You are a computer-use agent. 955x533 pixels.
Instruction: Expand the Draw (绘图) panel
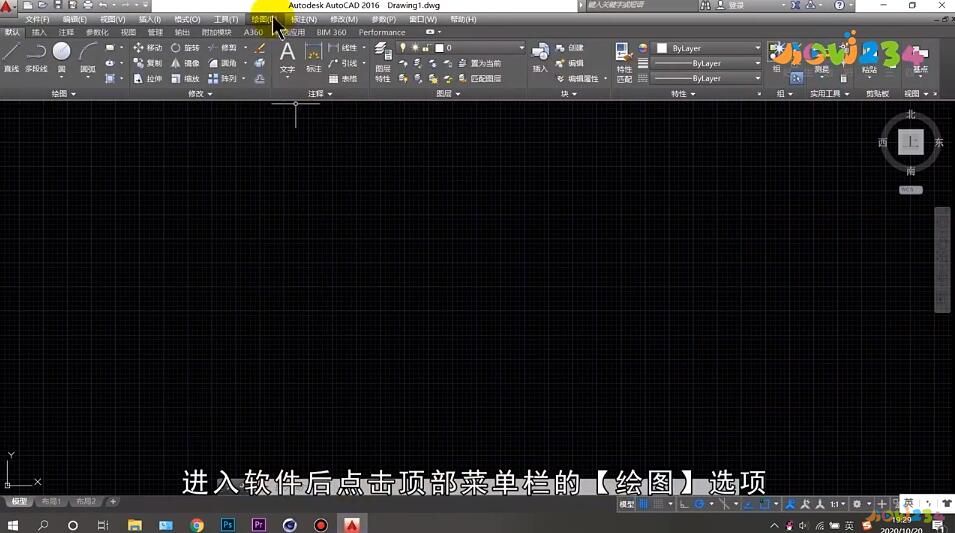pyautogui.click(x=64, y=94)
